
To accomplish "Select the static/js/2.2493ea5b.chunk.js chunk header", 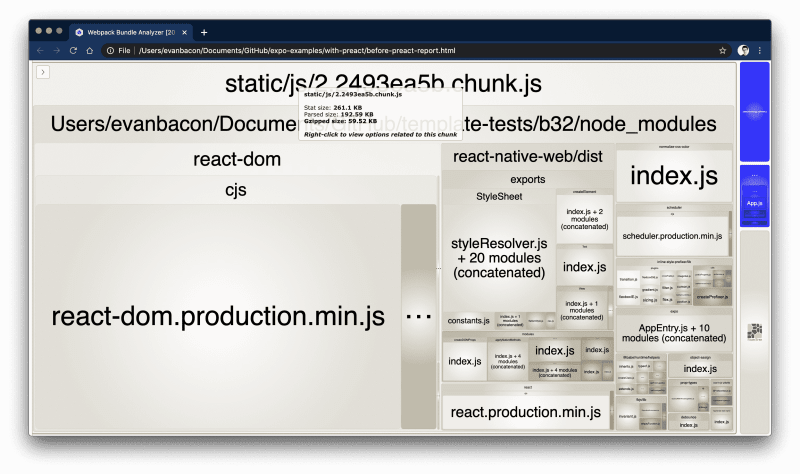I will click(x=383, y=84).
